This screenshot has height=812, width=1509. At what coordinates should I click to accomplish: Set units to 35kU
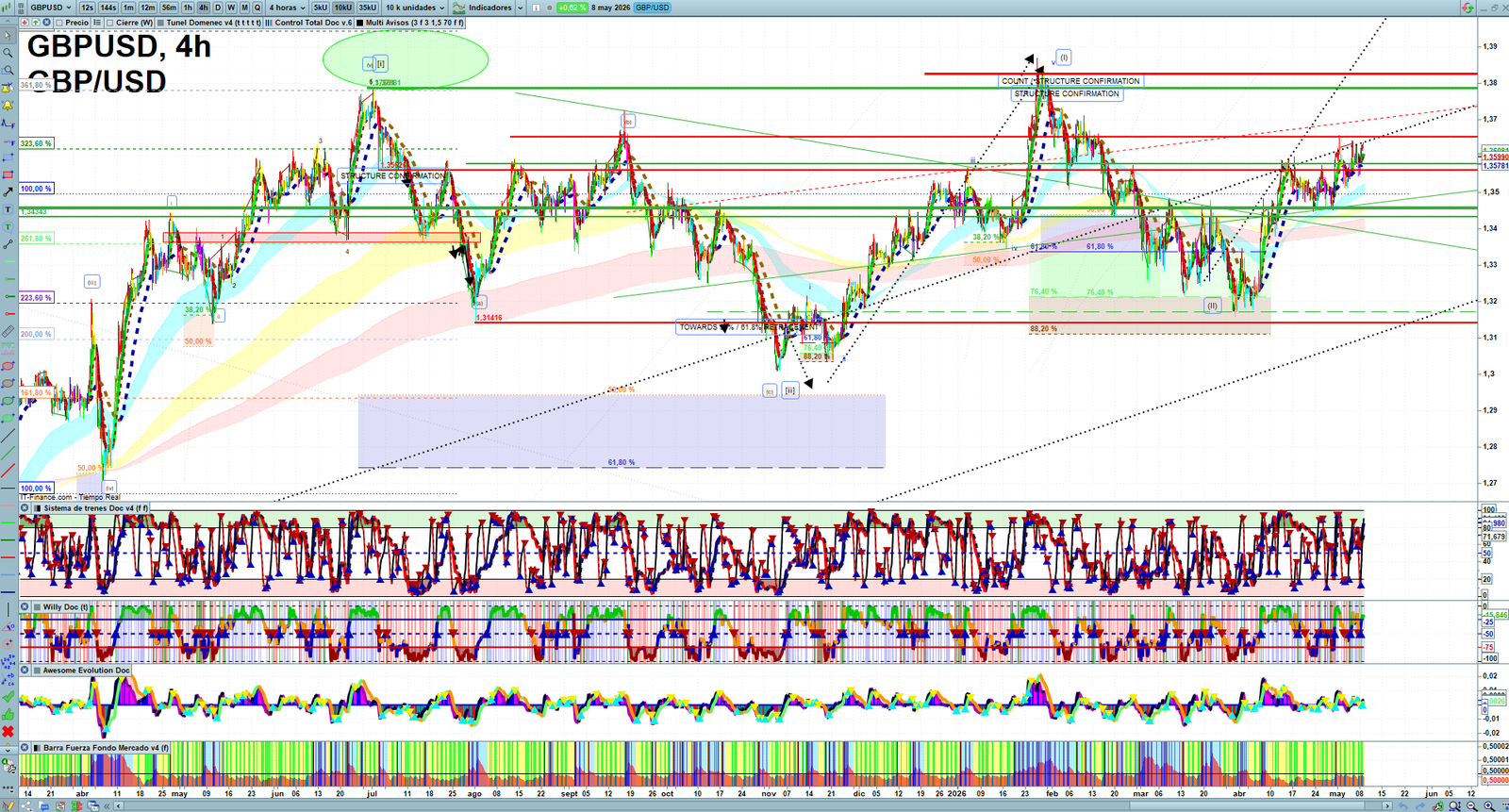coord(367,8)
